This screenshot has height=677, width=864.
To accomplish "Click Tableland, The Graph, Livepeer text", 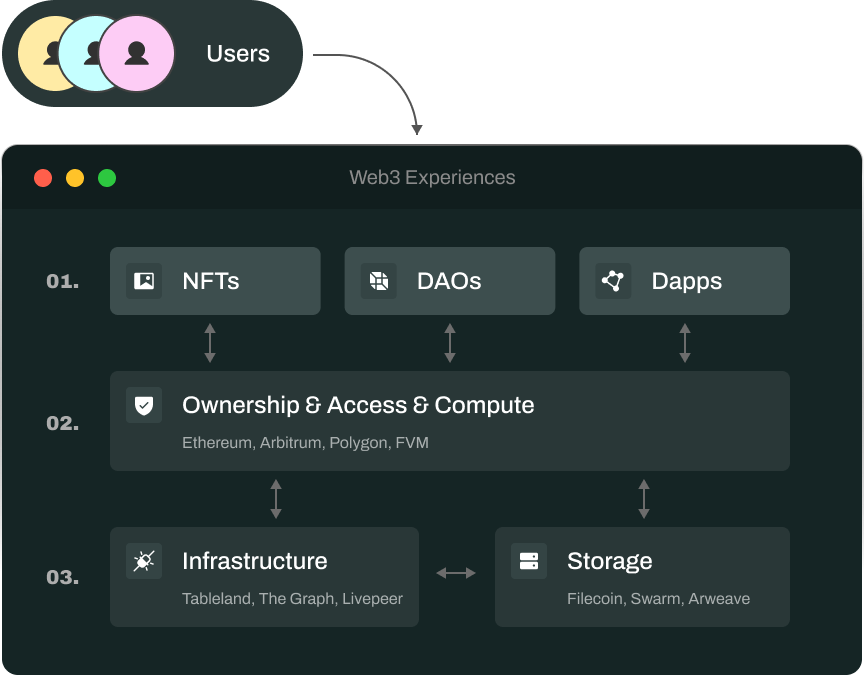I will coord(292,598).
